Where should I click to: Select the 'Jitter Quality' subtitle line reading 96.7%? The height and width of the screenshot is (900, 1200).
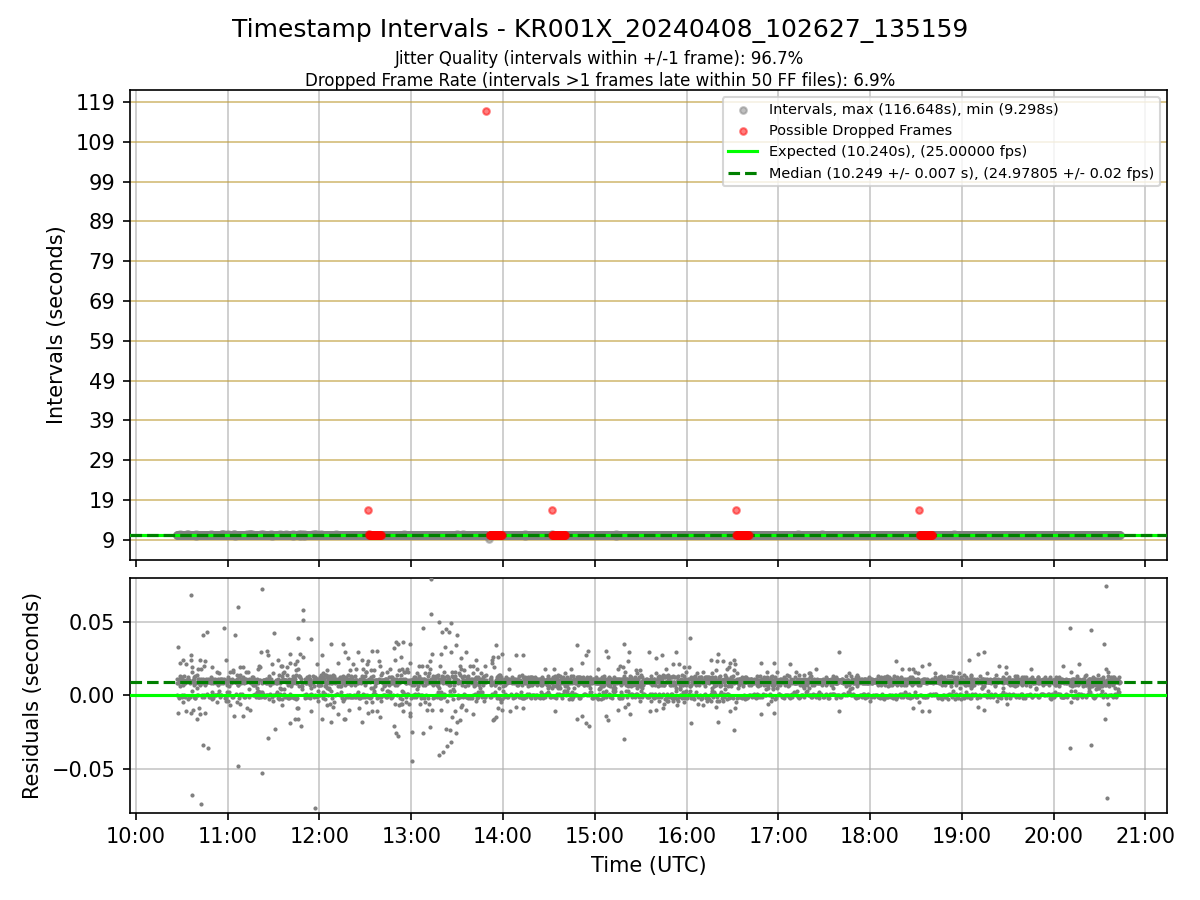tap(599, 58)
